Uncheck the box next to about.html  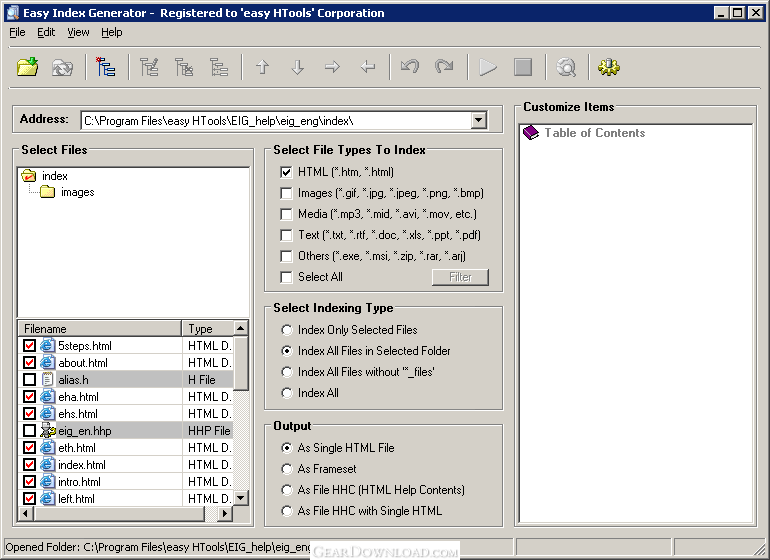[29, 363]
